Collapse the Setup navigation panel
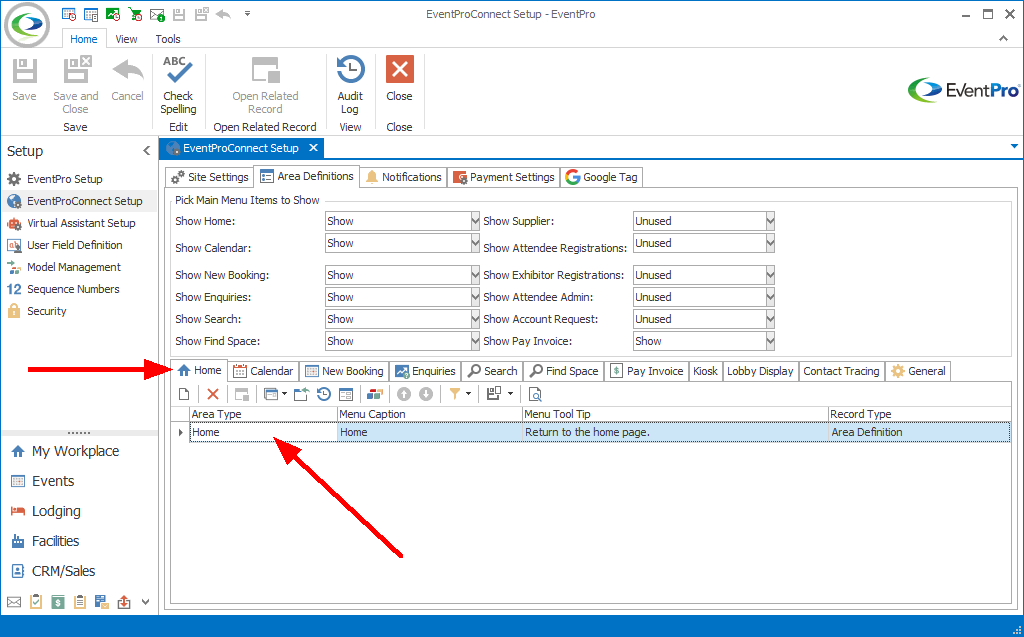This screenshot has width=1024, height=637. pos(146,151)
